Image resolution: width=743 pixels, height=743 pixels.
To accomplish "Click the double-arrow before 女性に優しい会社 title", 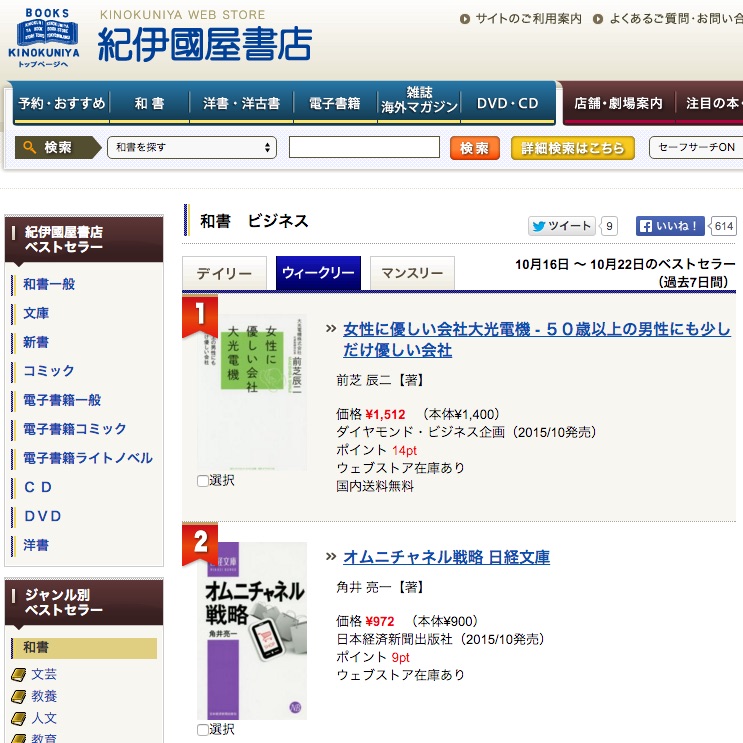I will (331, 328).
